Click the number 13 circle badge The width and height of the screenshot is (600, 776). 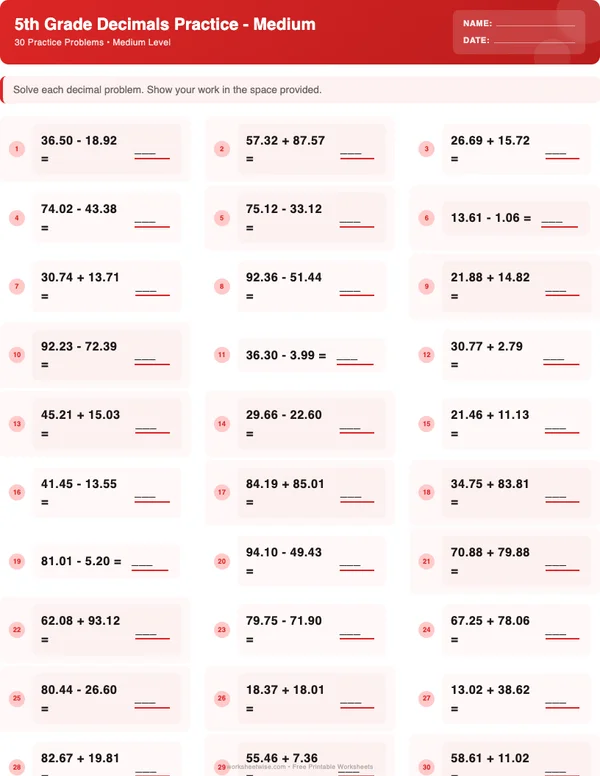16,423
